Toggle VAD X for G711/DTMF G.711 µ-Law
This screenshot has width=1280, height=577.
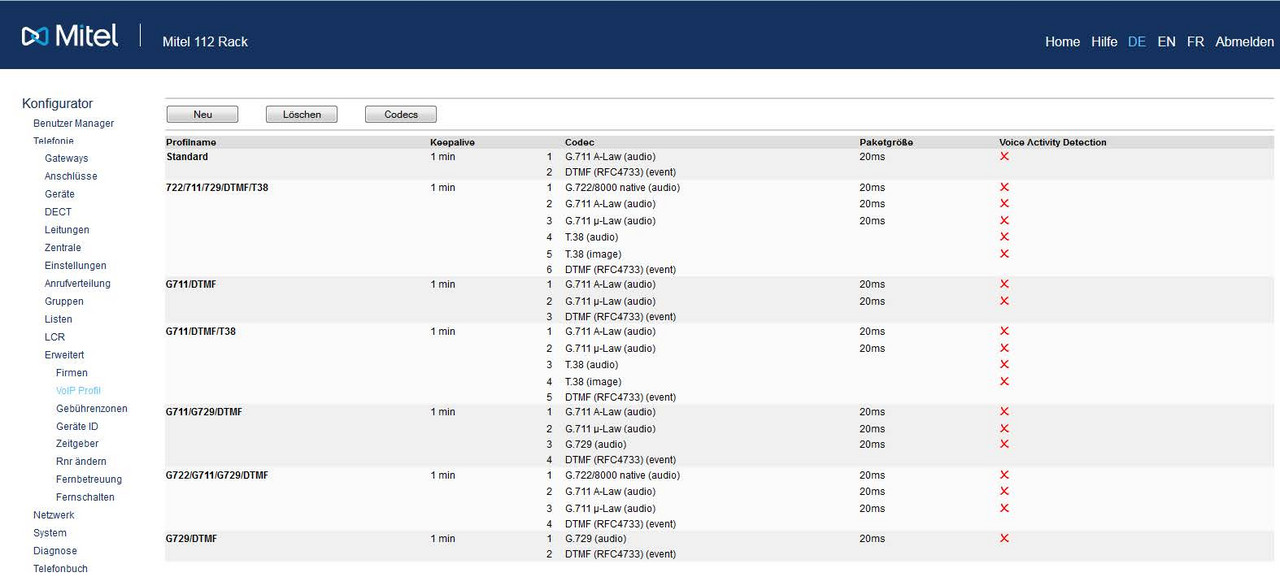pyautogui.click(x=1004, y=301)
